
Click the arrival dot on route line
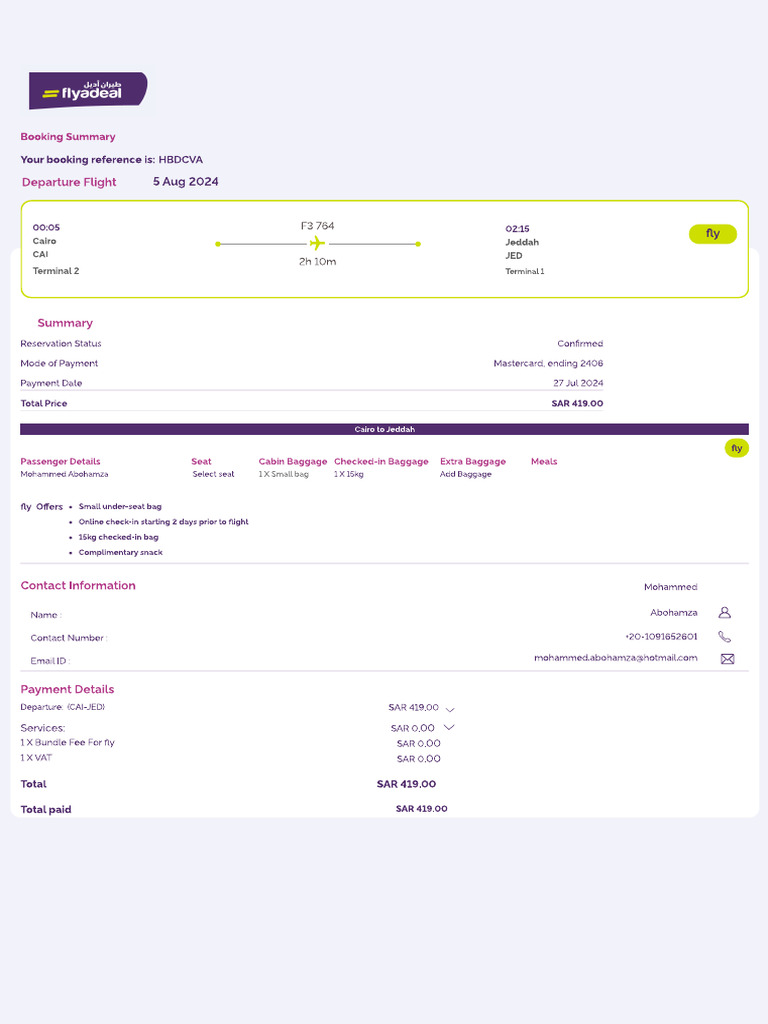pos(418,244)
